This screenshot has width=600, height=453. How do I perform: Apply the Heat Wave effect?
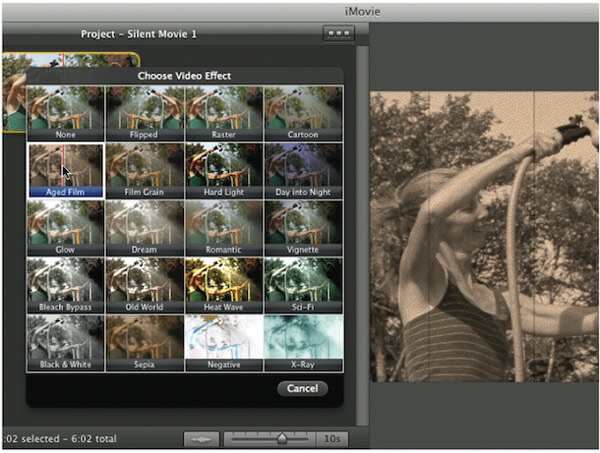(x=223, y=286)
